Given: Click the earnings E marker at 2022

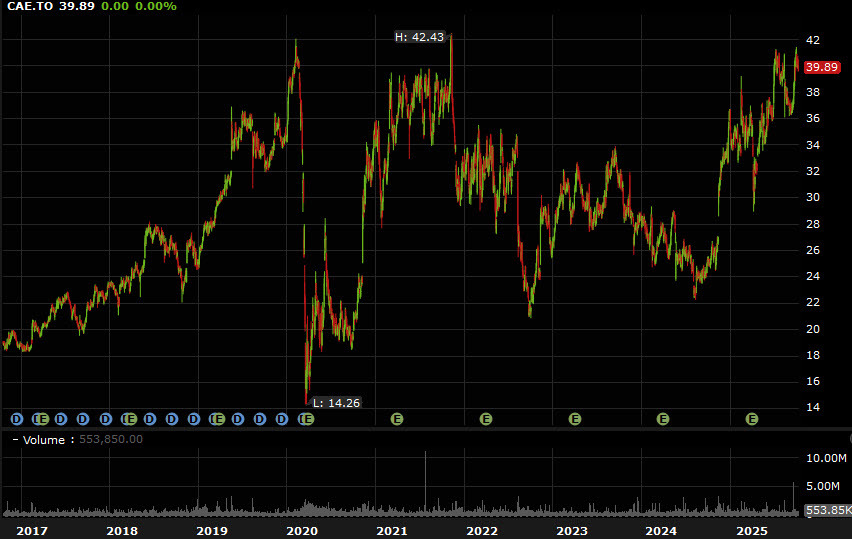Looking at the screenshot, I should coord(486,419).
